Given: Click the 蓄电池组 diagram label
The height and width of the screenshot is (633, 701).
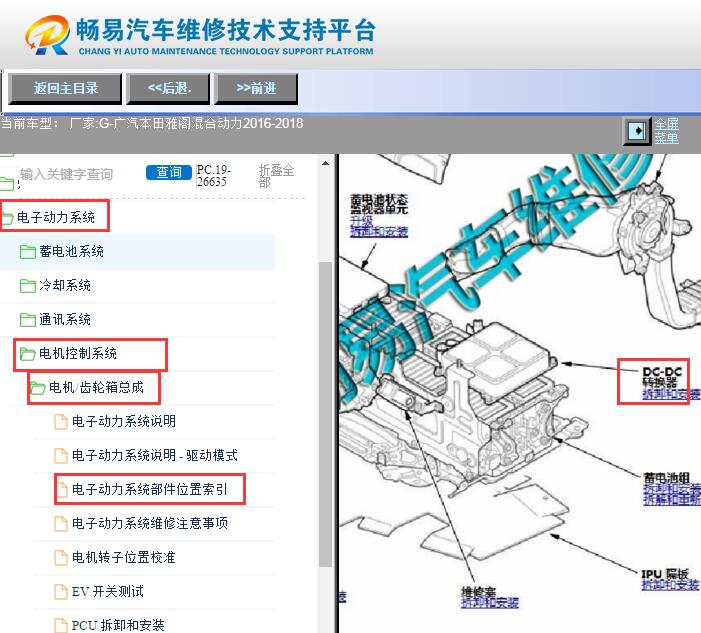Looking at the screenshot, I should [x=666, y=478].
